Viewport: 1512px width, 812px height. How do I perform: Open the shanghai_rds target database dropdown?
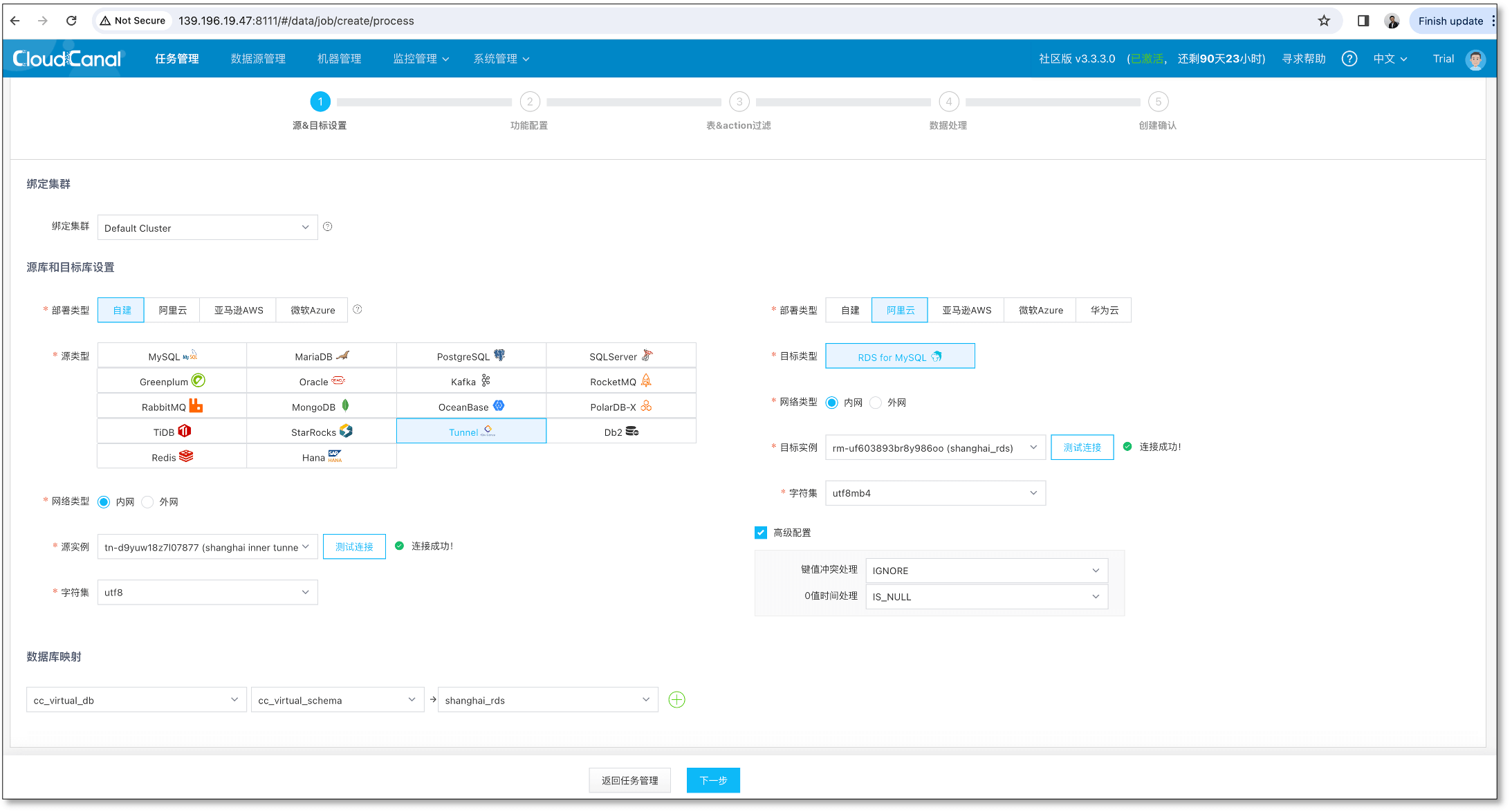[x=547, y=700]
